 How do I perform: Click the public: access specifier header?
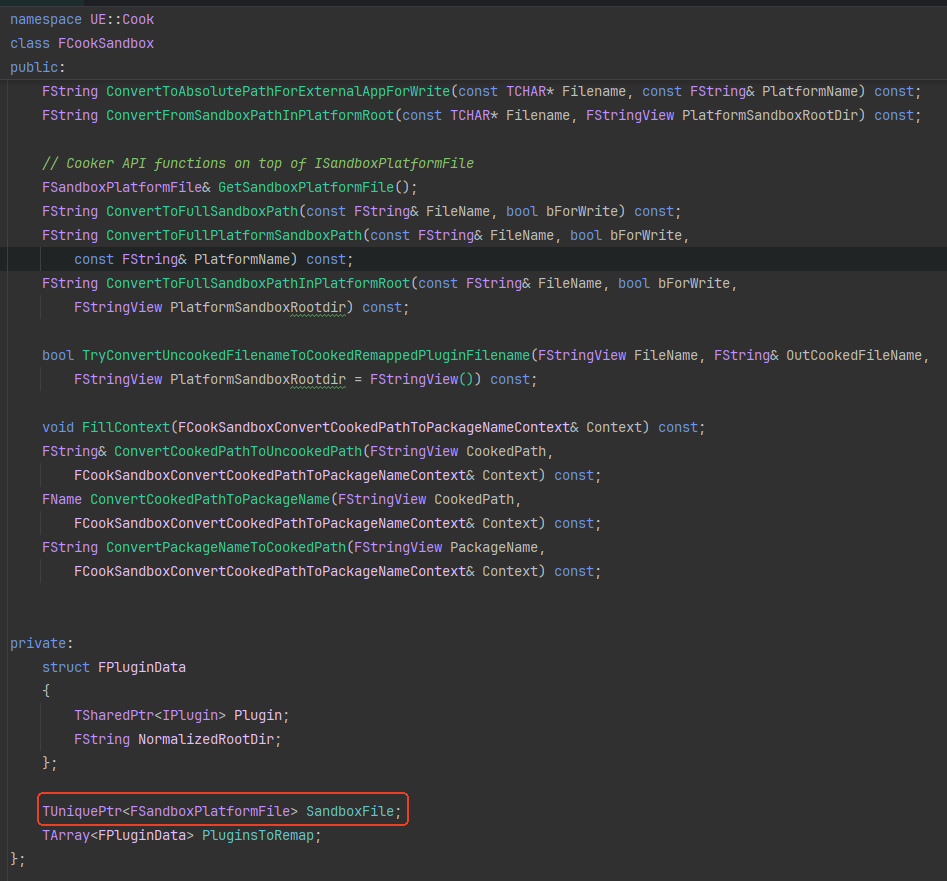[37, 67]
